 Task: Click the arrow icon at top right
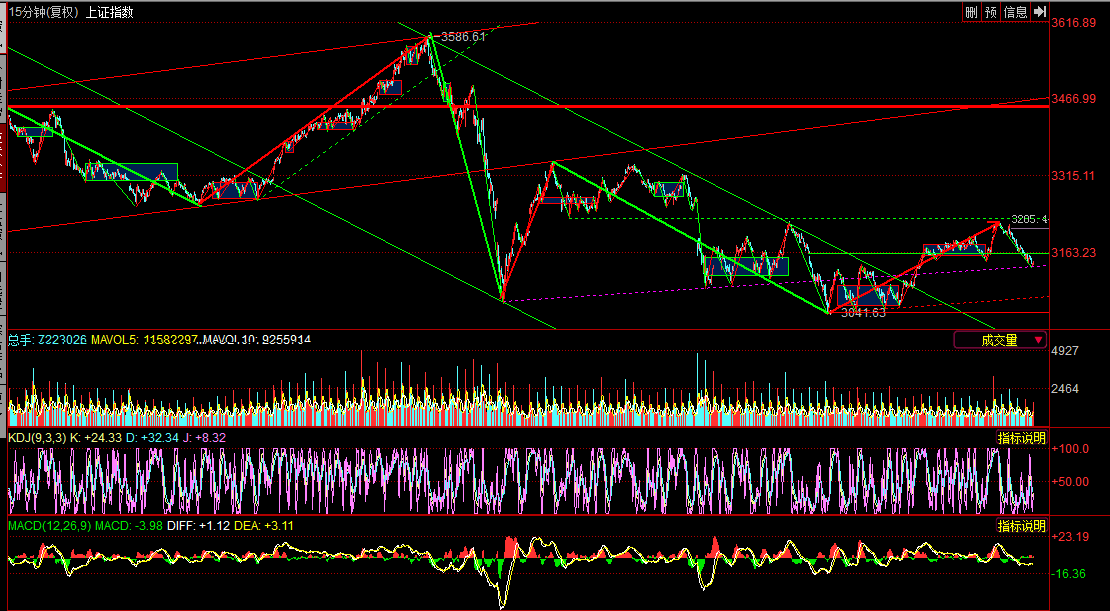click(1040, 12)
